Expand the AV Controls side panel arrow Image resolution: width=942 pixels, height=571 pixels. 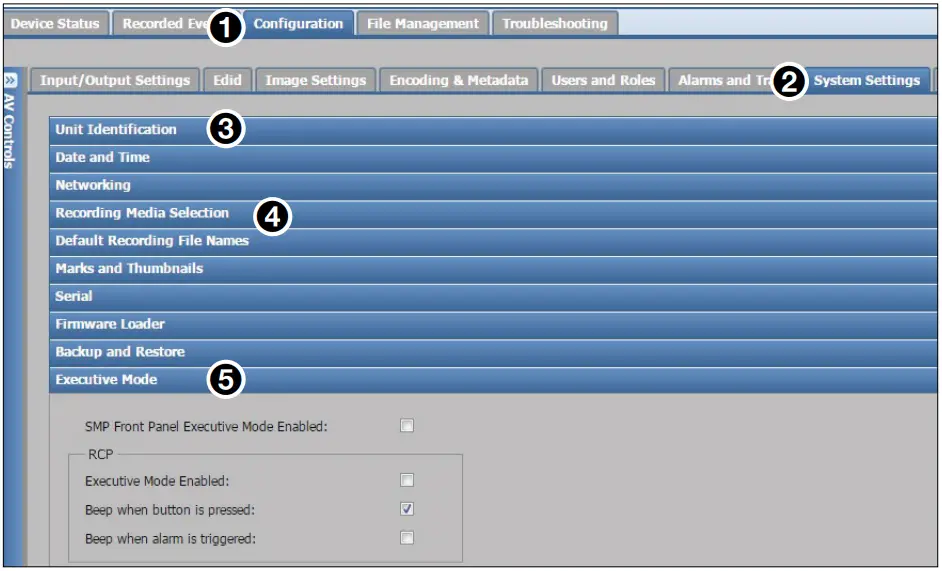point(10,81)
